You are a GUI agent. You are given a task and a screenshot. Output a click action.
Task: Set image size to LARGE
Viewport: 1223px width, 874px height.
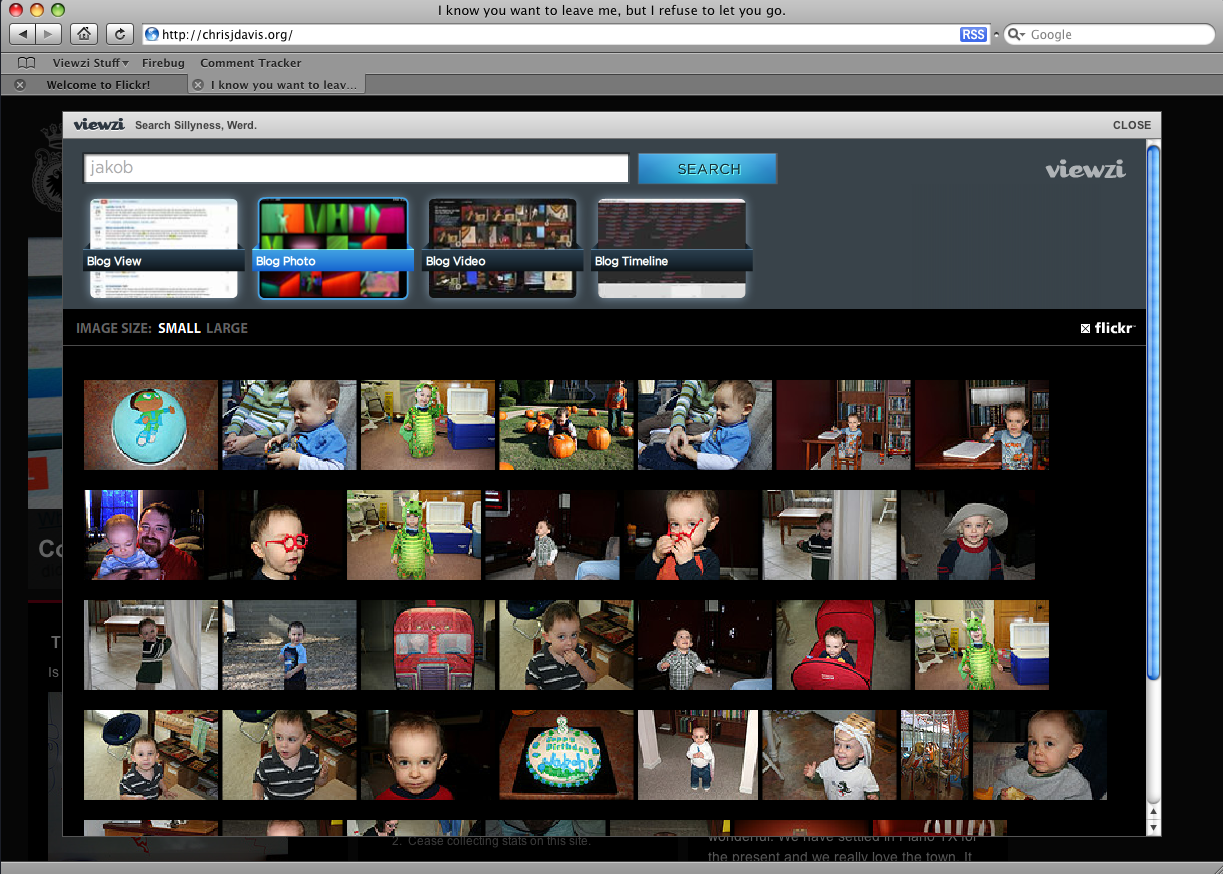point(227,328)
